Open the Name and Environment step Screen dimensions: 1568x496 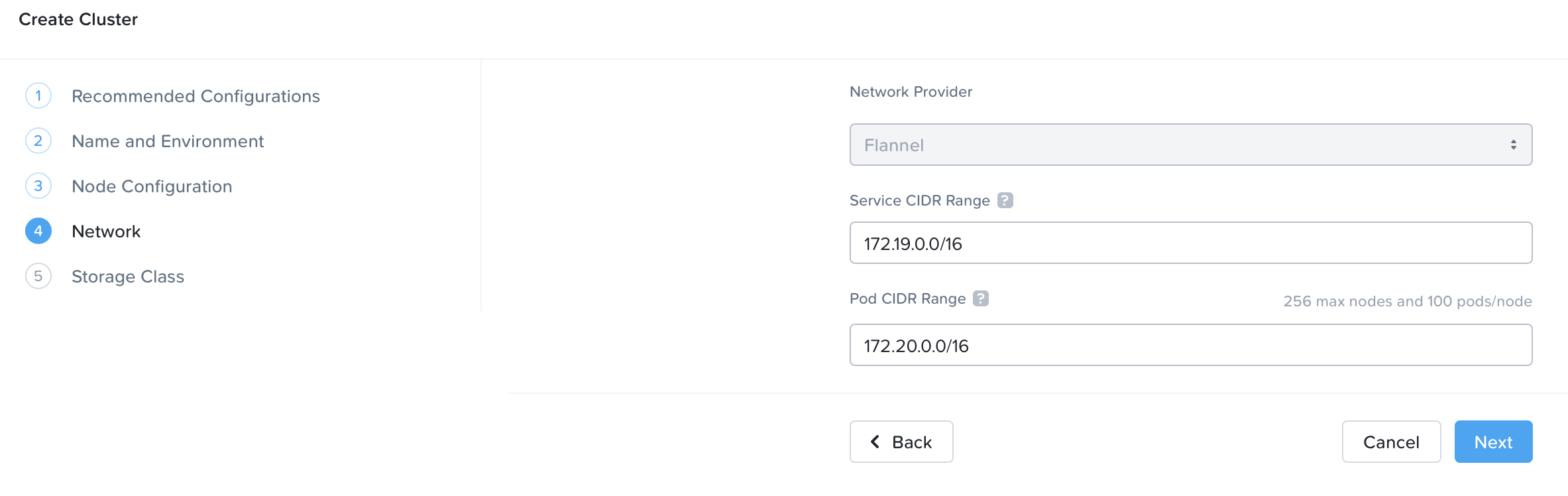(168, 141)
